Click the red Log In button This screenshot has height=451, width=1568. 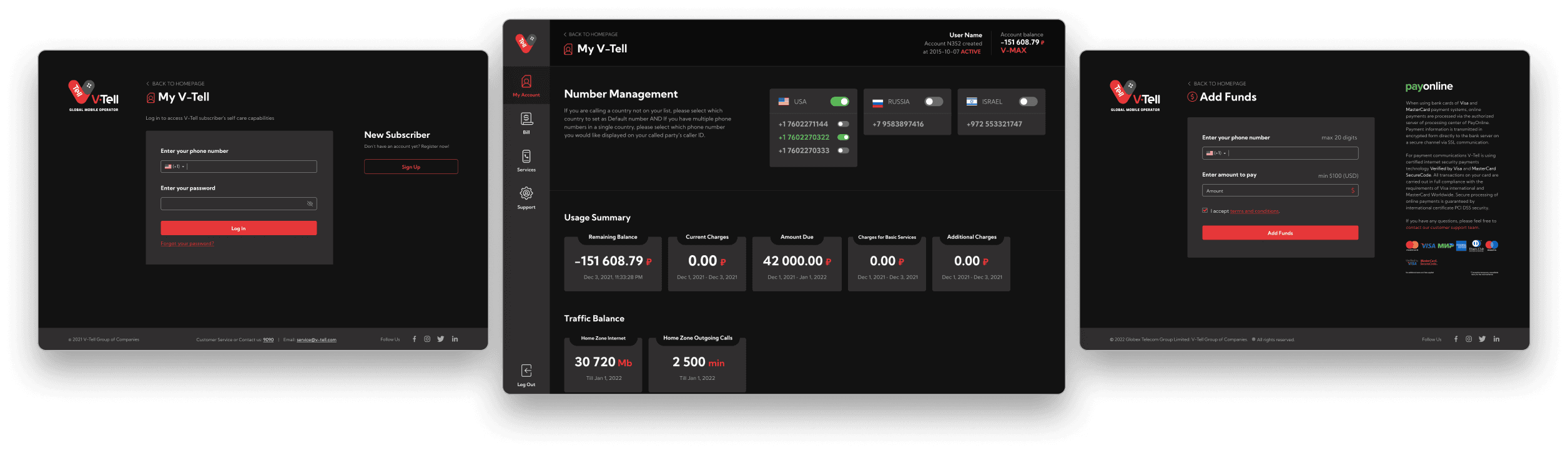coord(239,228)
